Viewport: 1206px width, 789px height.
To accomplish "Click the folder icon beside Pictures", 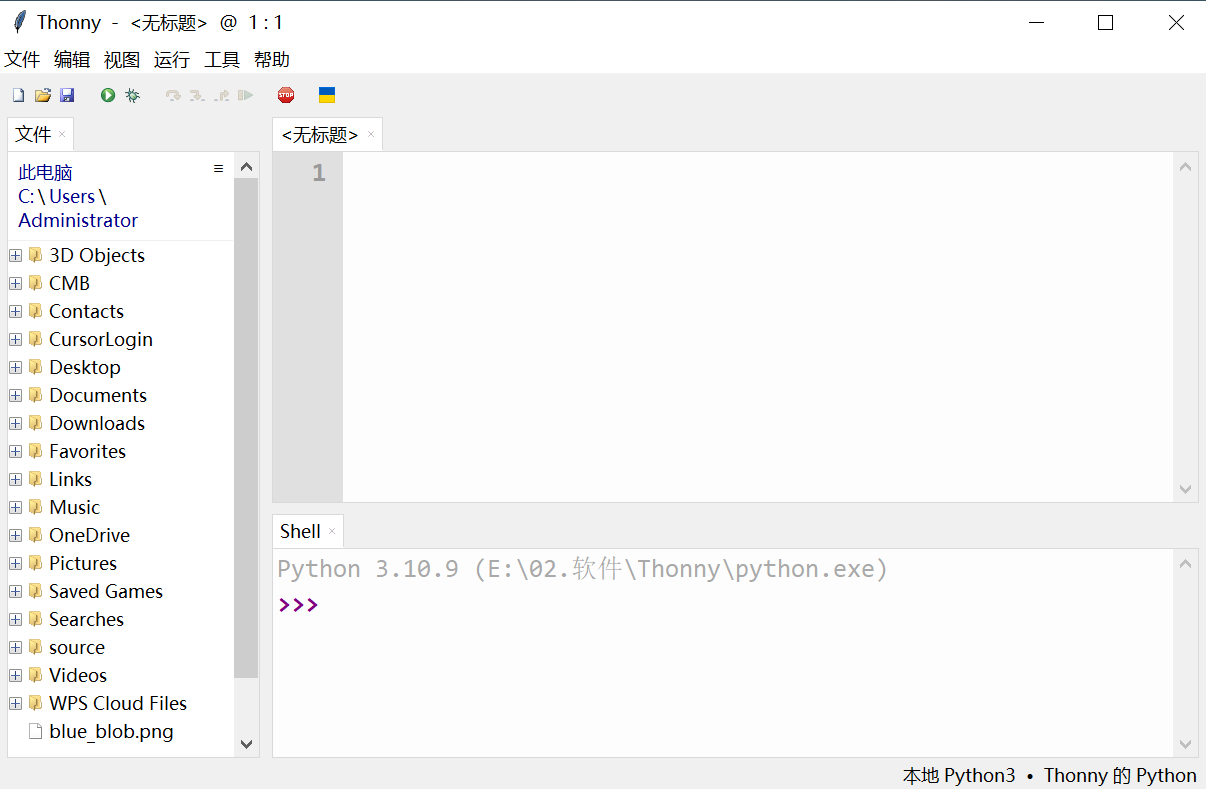I will click(35, 563).
